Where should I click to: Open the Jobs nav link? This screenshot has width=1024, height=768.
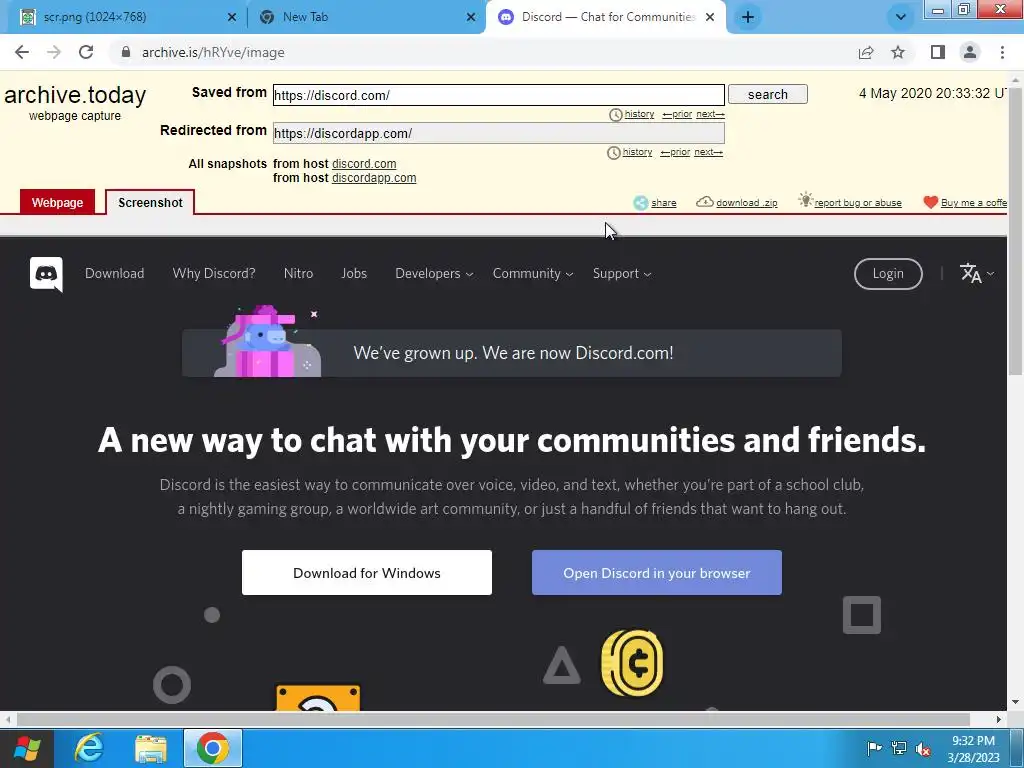point(354,274)
